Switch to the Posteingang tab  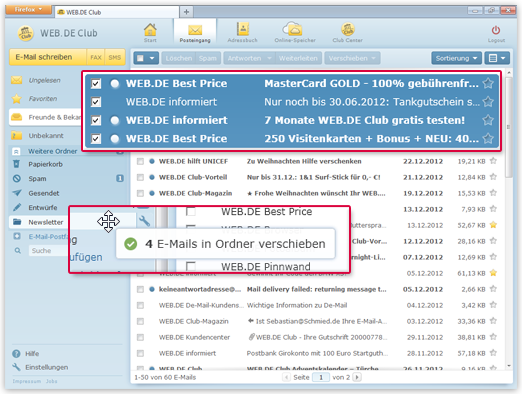click(195, 32)
